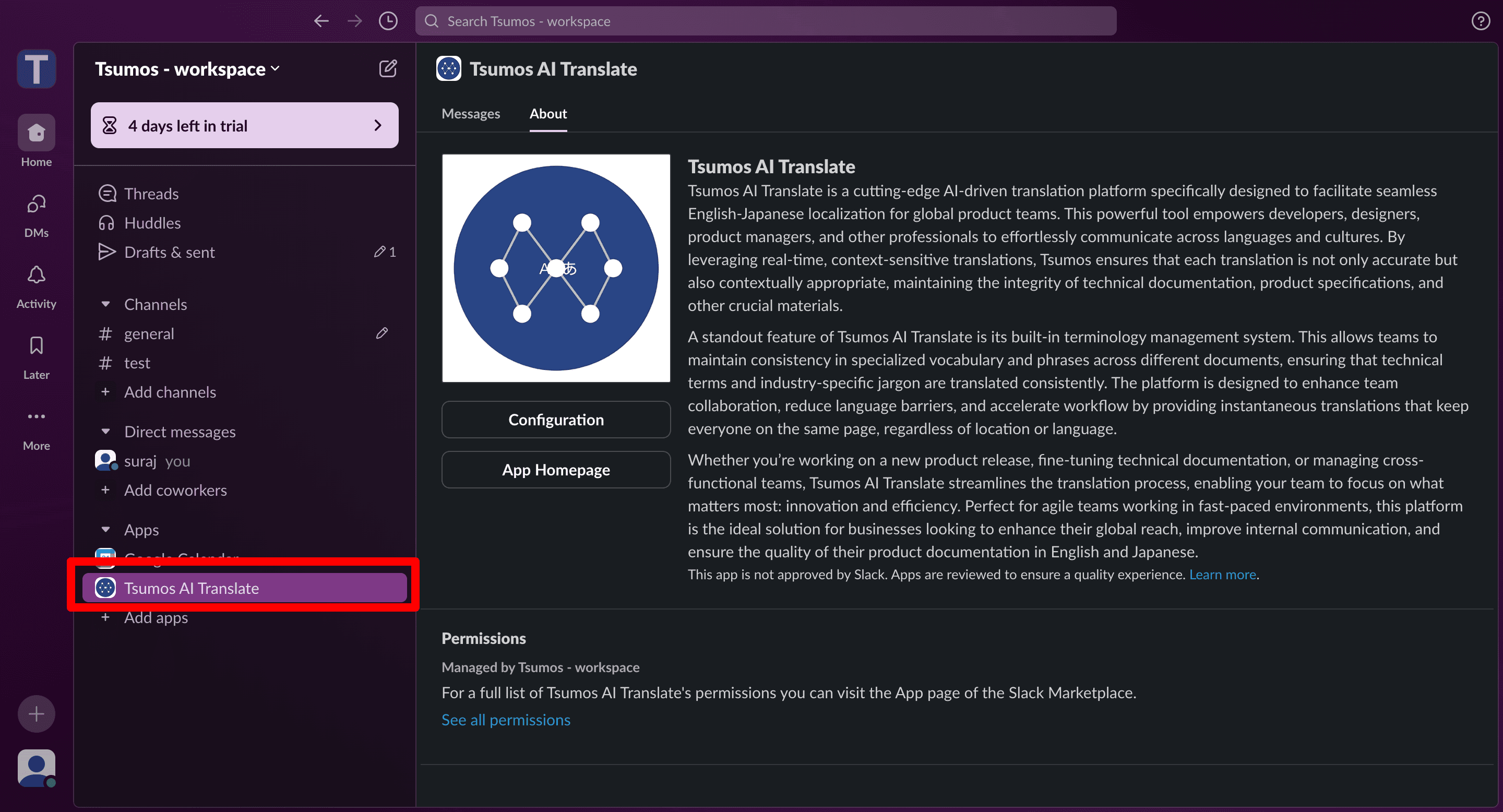Open the Activity notifications bell
This screenshot has height=812, width=1503.
click(x=36, y=286)
